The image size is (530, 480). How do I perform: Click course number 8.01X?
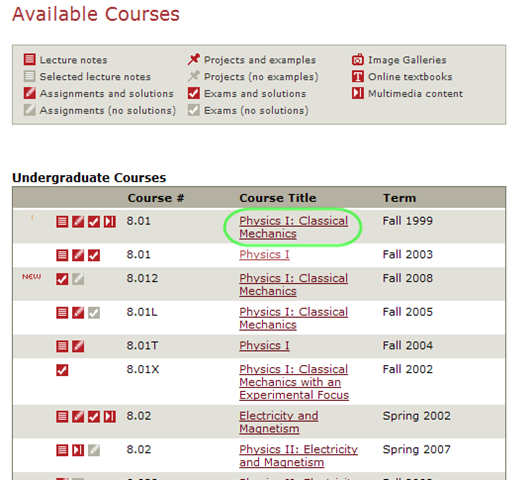point(143,369)
